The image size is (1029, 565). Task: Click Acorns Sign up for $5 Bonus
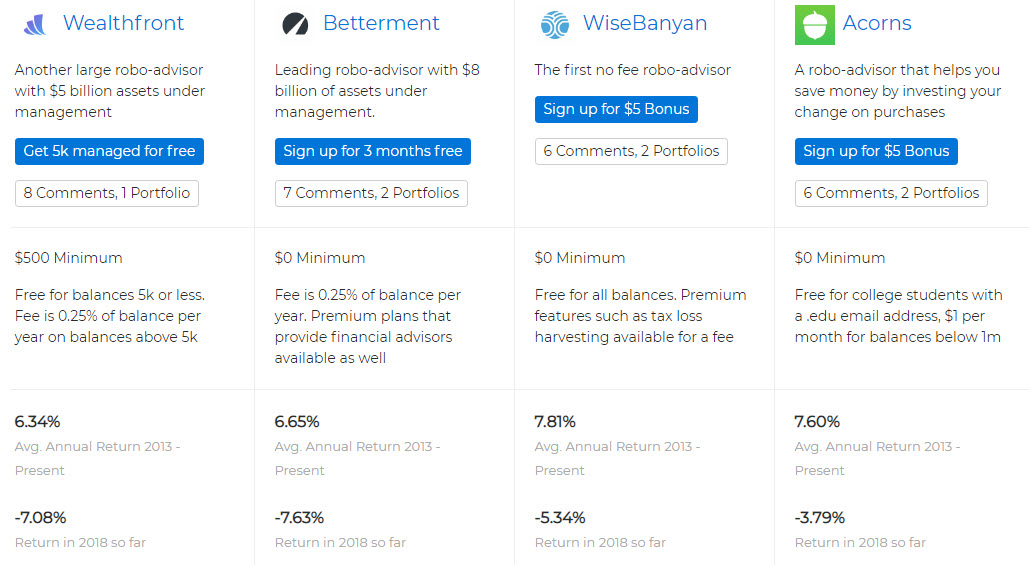(x=876, y=151)
